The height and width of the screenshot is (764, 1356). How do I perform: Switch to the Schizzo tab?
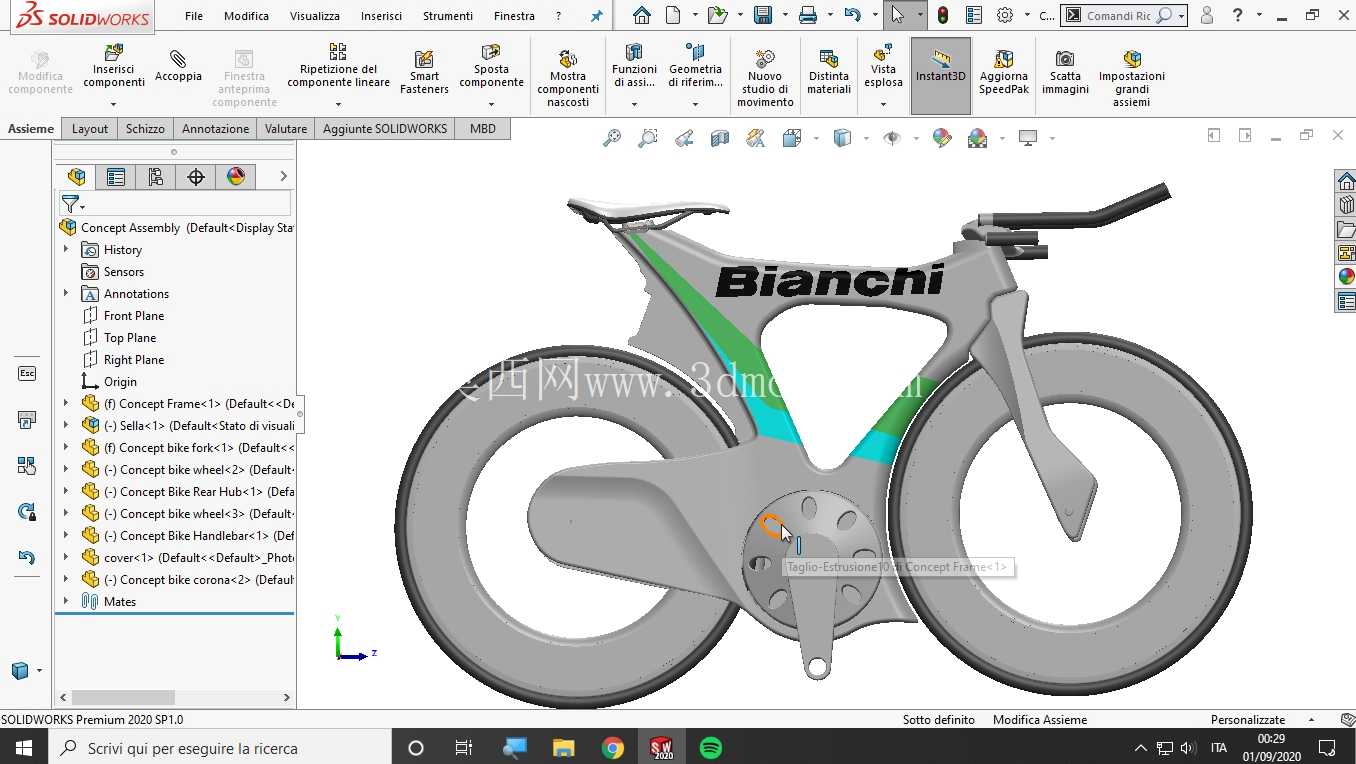pyautogui.click(x=145, y=128)
